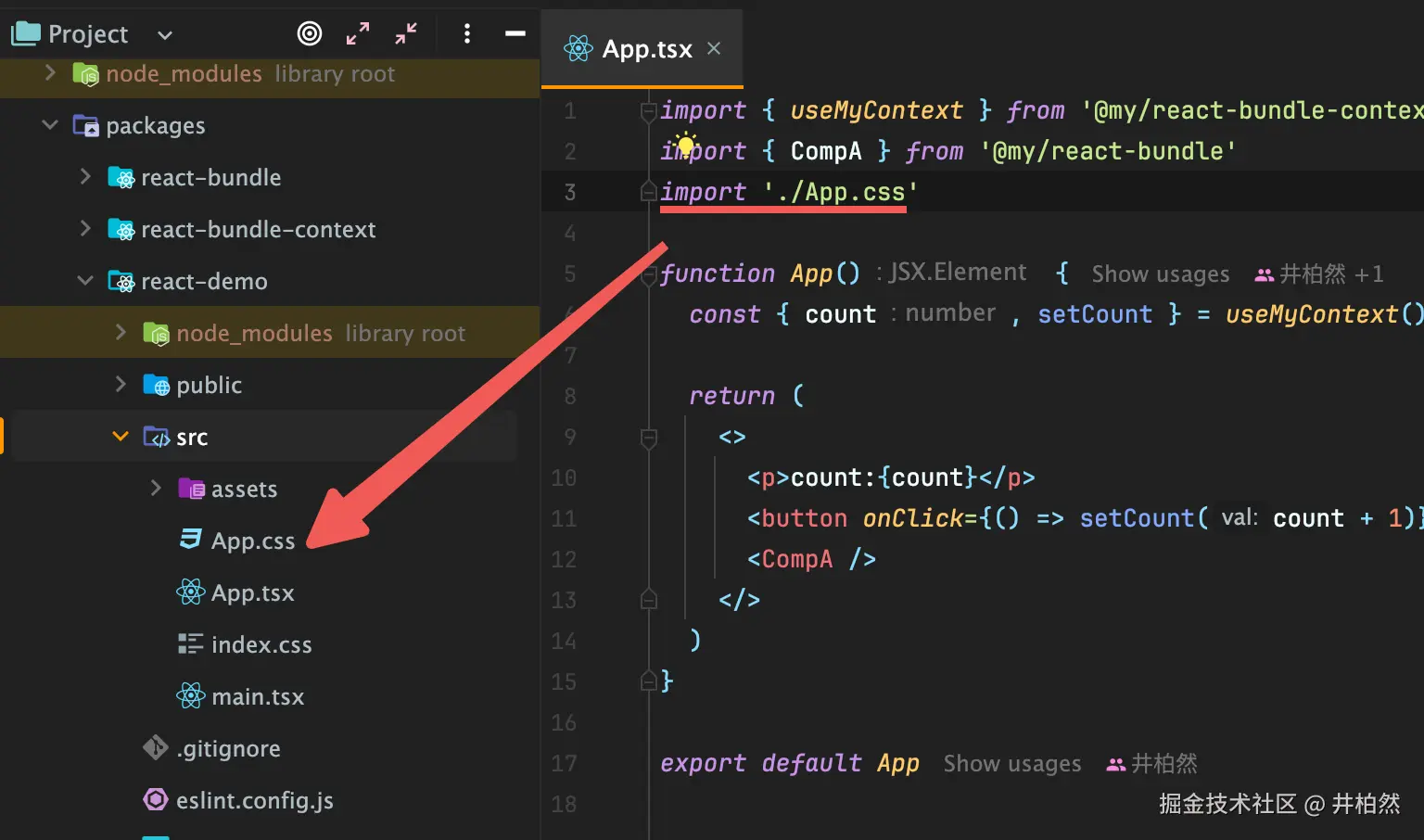Open the Project panel options menu (three dots)

[x=466, y=34]
